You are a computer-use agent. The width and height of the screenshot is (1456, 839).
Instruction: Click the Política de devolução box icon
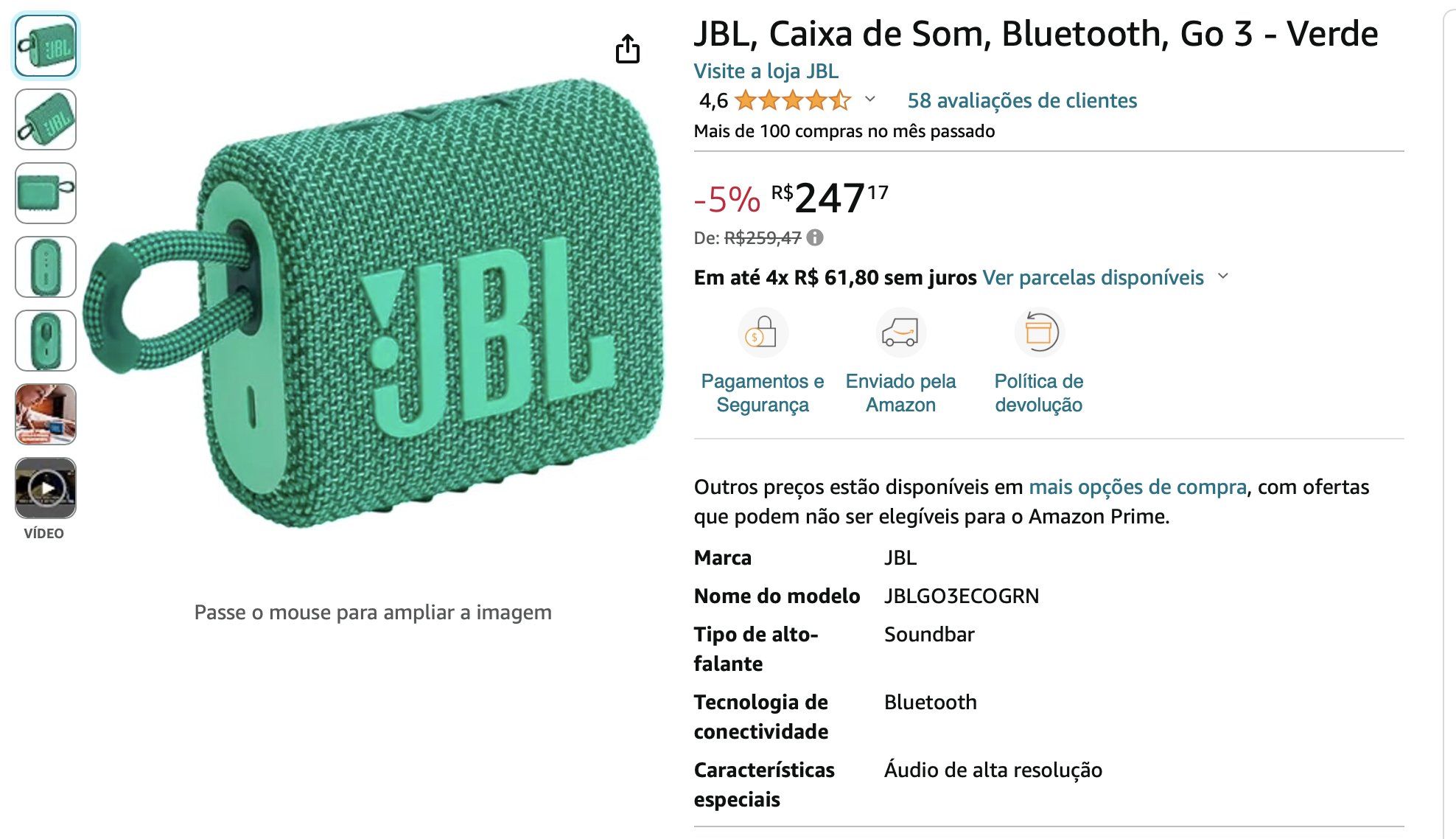[x=1039, y=333]
